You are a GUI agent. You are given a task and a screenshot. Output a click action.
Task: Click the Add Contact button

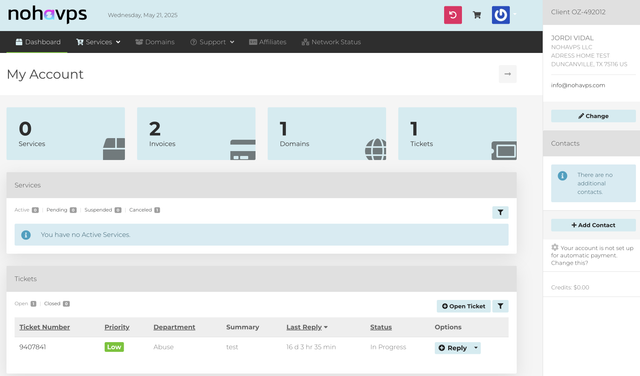593,225
